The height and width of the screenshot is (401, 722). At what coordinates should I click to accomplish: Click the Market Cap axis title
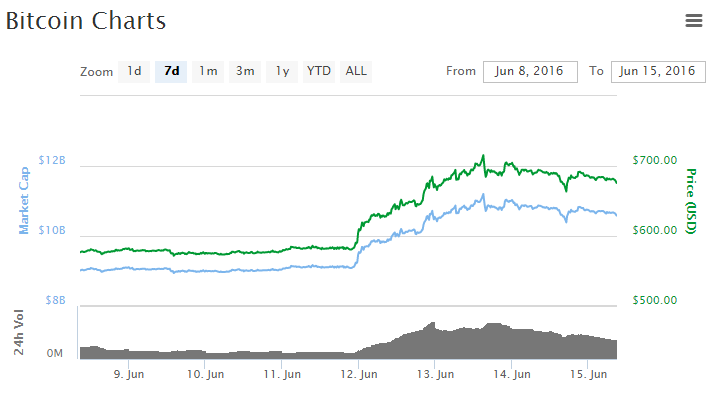pyautogui.click(x=25, y=200)
